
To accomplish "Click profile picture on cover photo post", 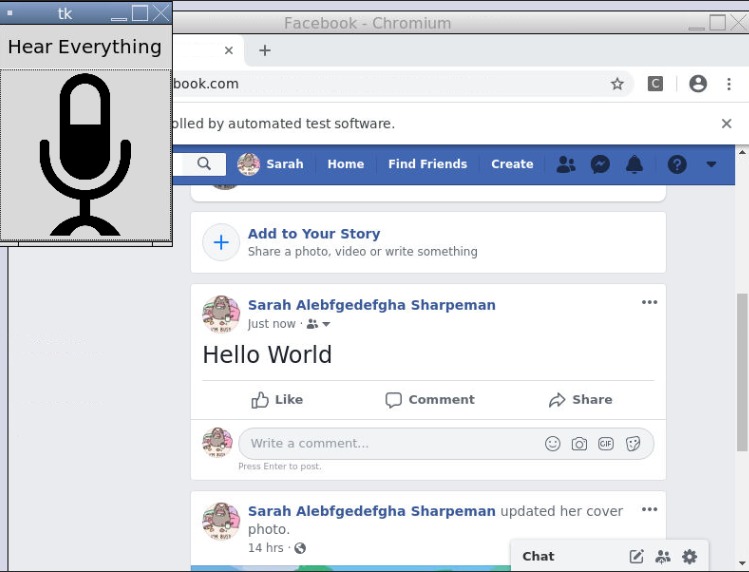I will point(221,521).
